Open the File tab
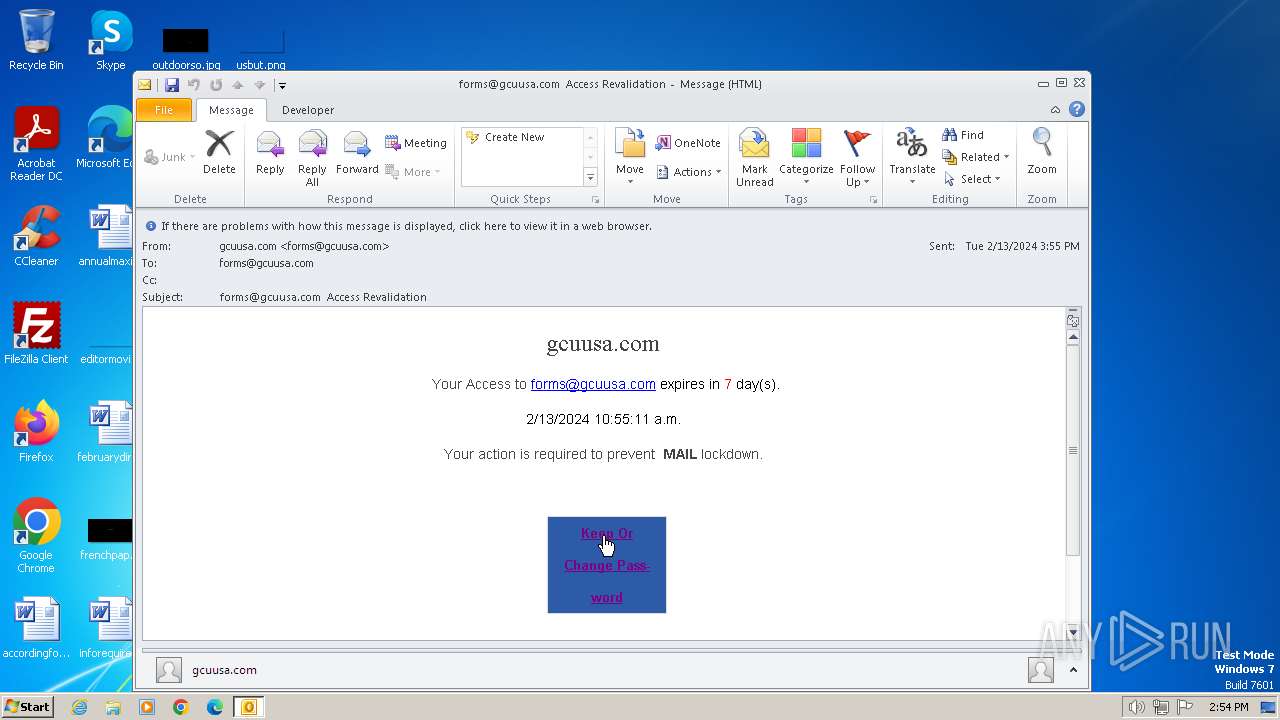This screenshot has height=720, width=1280. [164, 110]
